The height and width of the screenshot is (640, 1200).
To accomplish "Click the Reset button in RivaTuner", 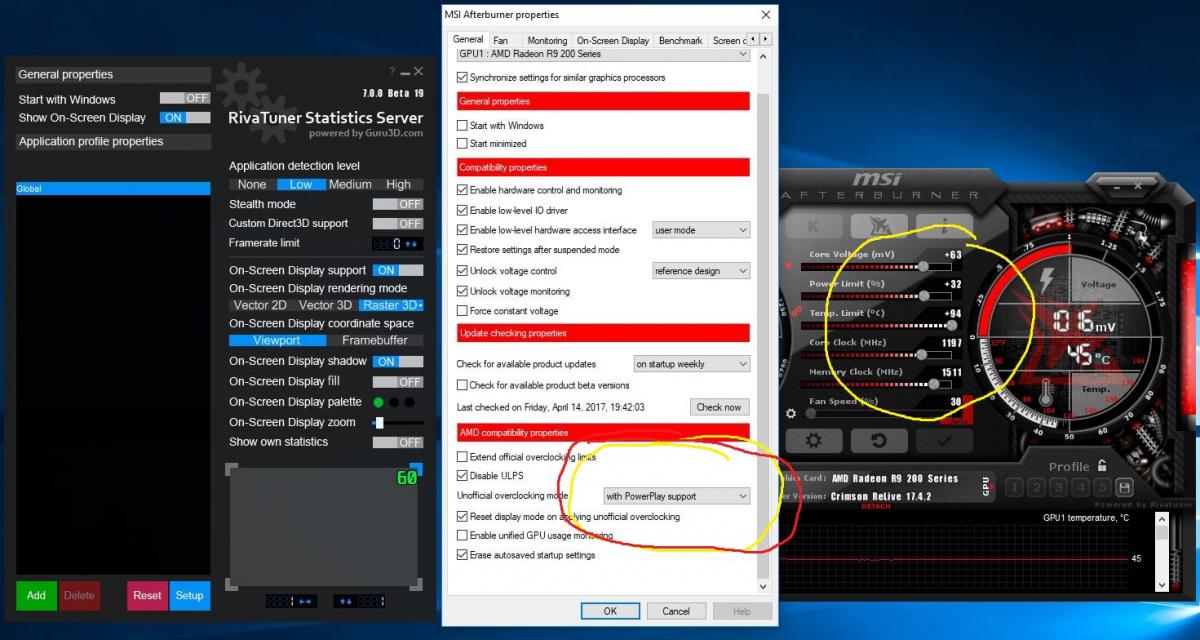I will coord(147,595).
